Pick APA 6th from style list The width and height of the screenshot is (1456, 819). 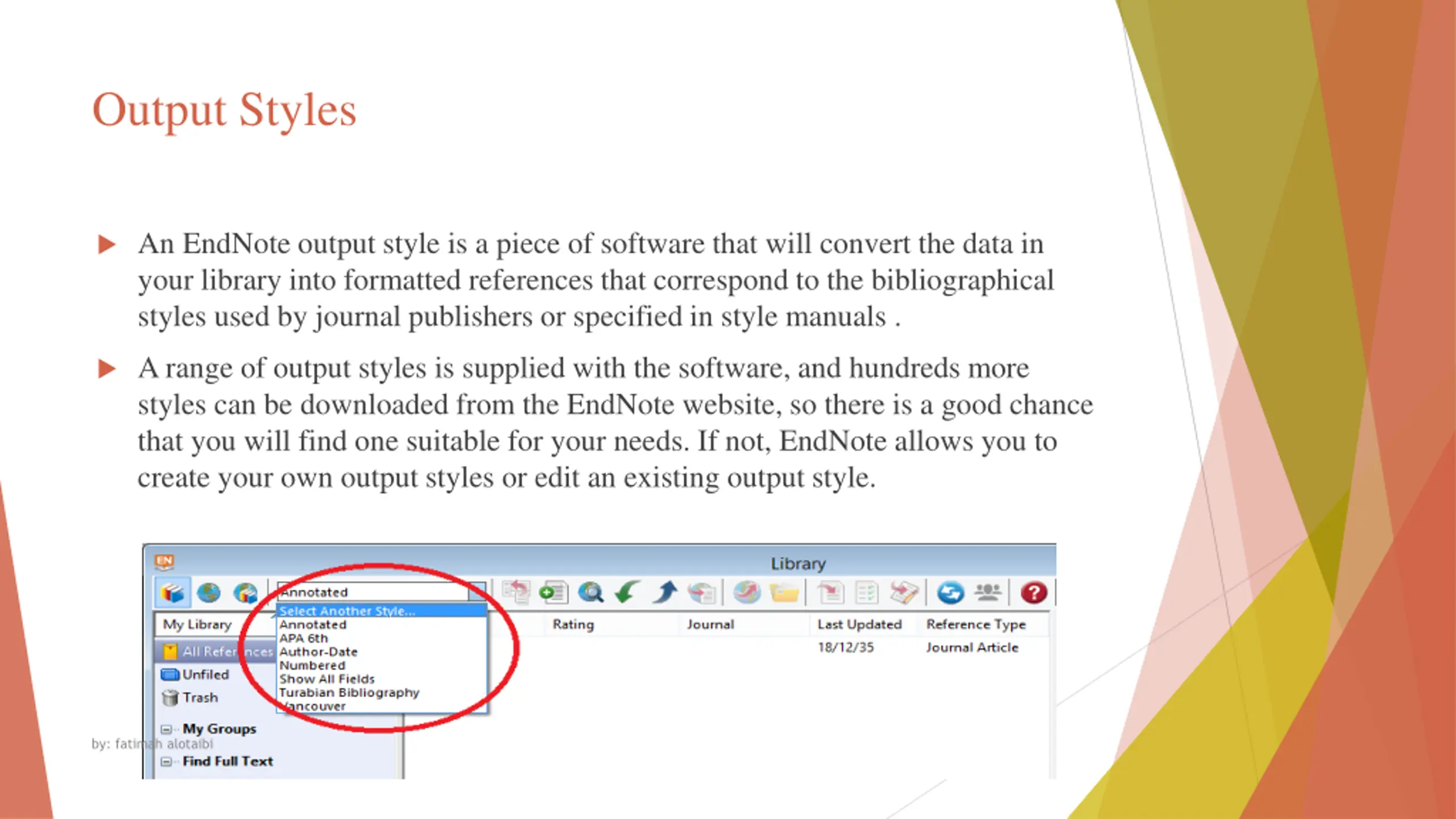coord(304,638)
